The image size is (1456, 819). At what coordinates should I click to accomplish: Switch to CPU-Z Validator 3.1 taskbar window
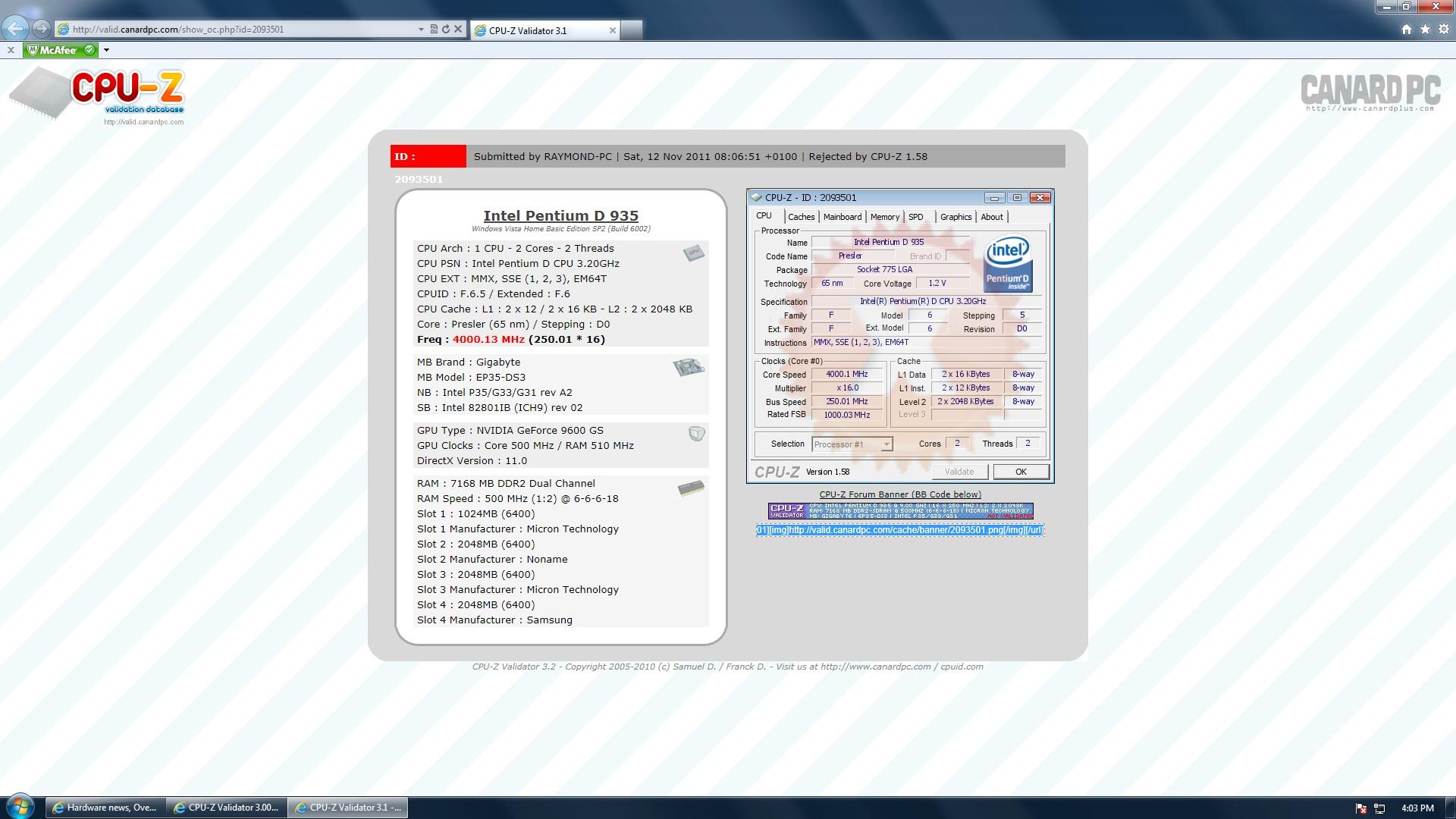coord(348,808)
